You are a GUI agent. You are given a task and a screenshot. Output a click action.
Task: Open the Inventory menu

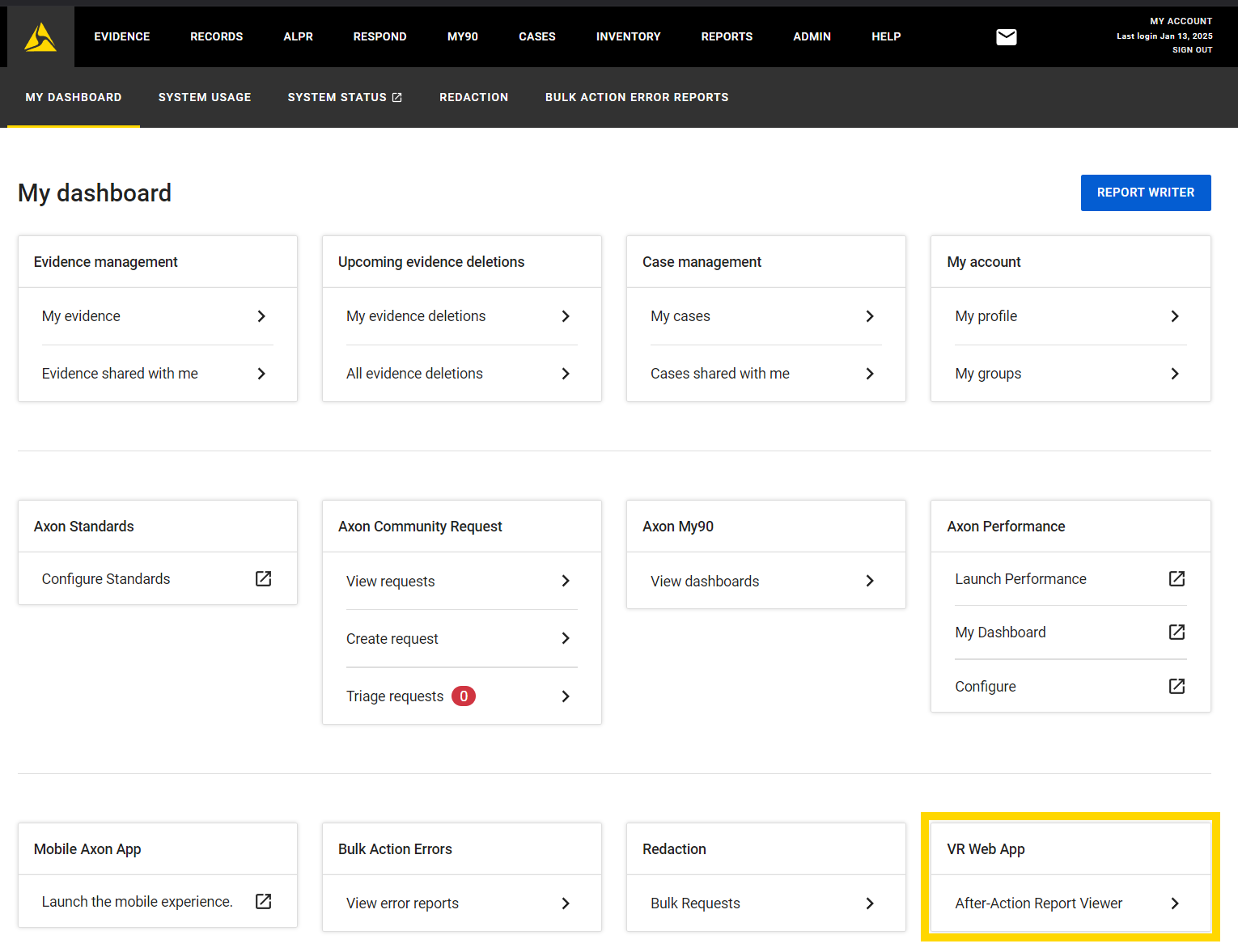tap(629, 37)
